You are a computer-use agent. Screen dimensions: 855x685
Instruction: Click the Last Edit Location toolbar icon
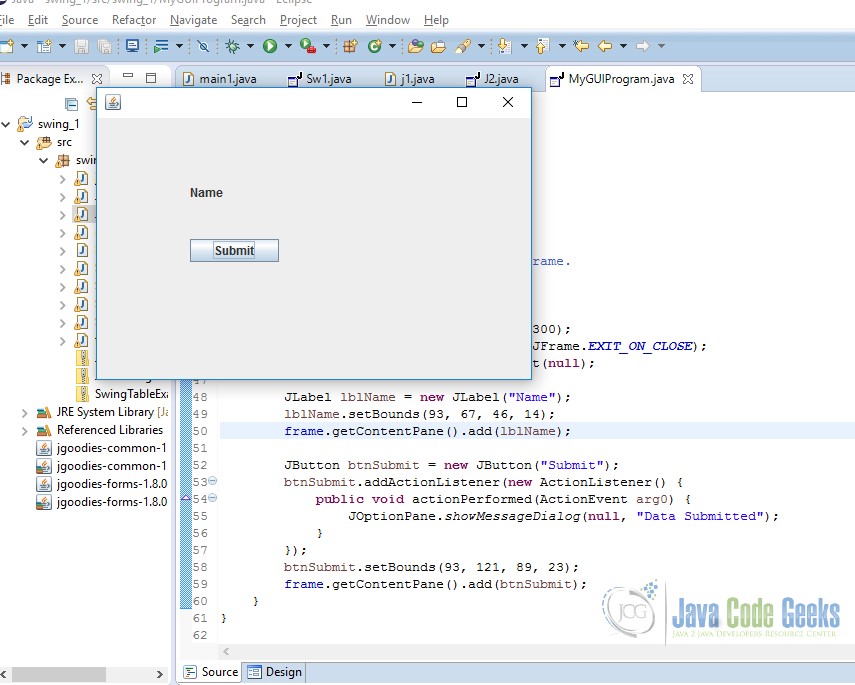click(580, 46)
